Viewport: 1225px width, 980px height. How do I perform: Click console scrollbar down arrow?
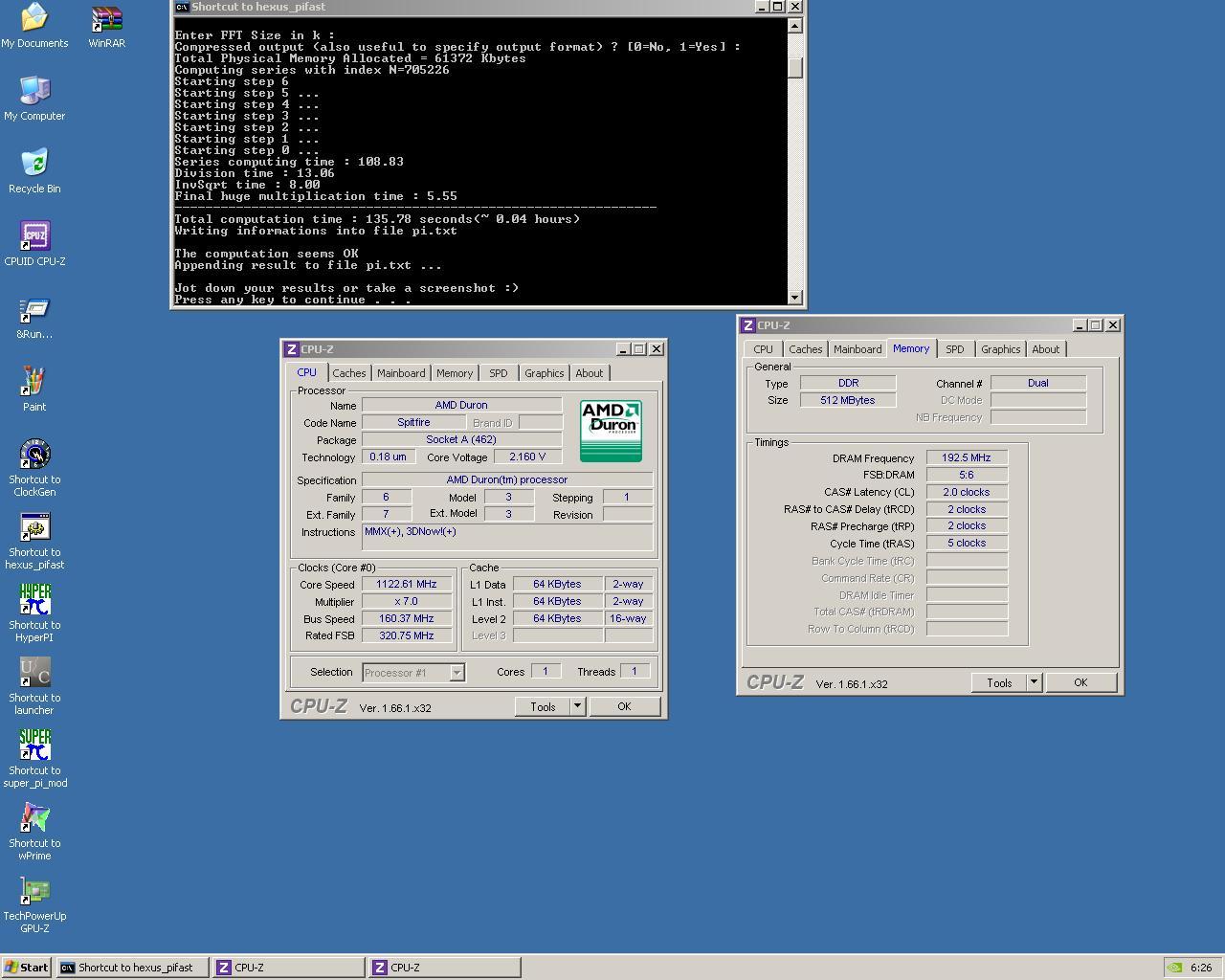coord(794,297)
